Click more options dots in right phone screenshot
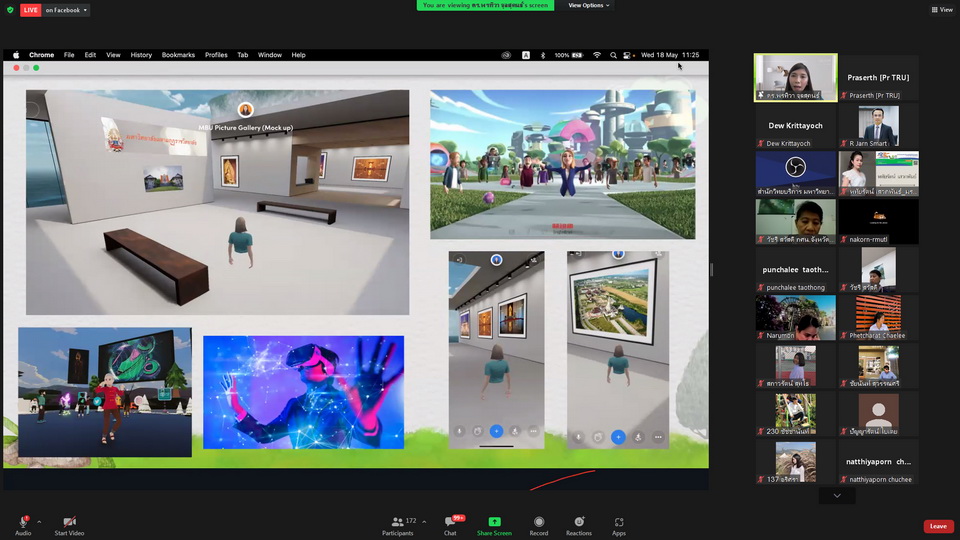Image resolution: width=960 pixels, height=540 pixels. point(658,437)
